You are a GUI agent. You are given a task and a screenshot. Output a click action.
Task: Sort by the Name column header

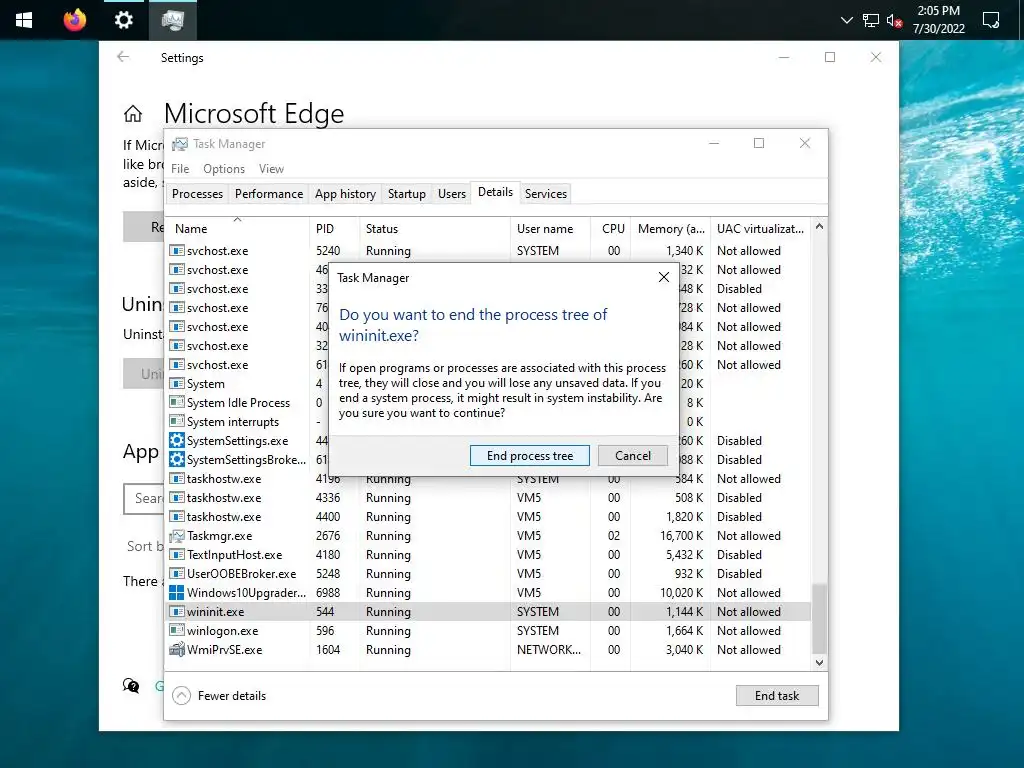pos(236,228)
